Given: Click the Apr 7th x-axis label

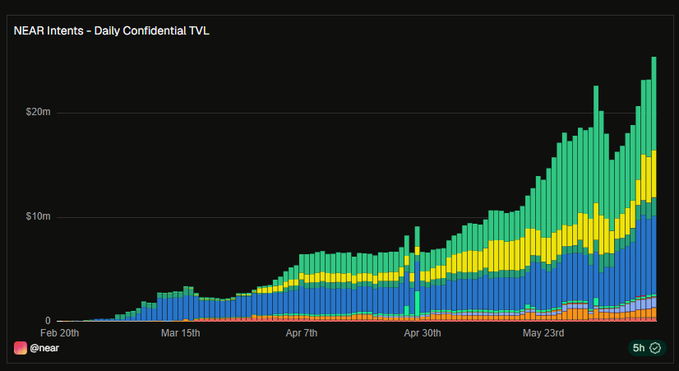Looking at the screenshot, I should coord(301,333).
